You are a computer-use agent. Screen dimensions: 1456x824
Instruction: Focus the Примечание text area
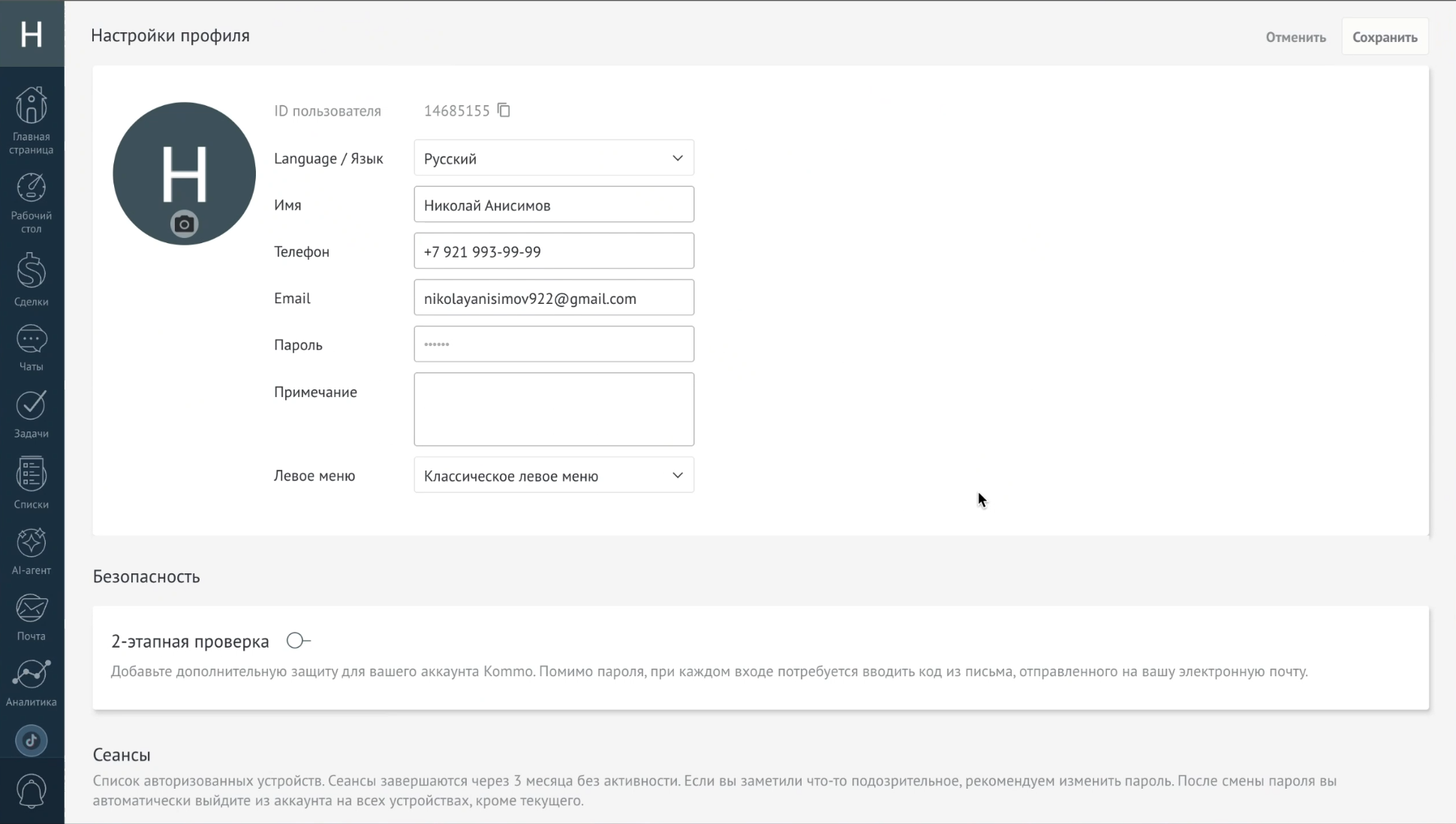553,409
